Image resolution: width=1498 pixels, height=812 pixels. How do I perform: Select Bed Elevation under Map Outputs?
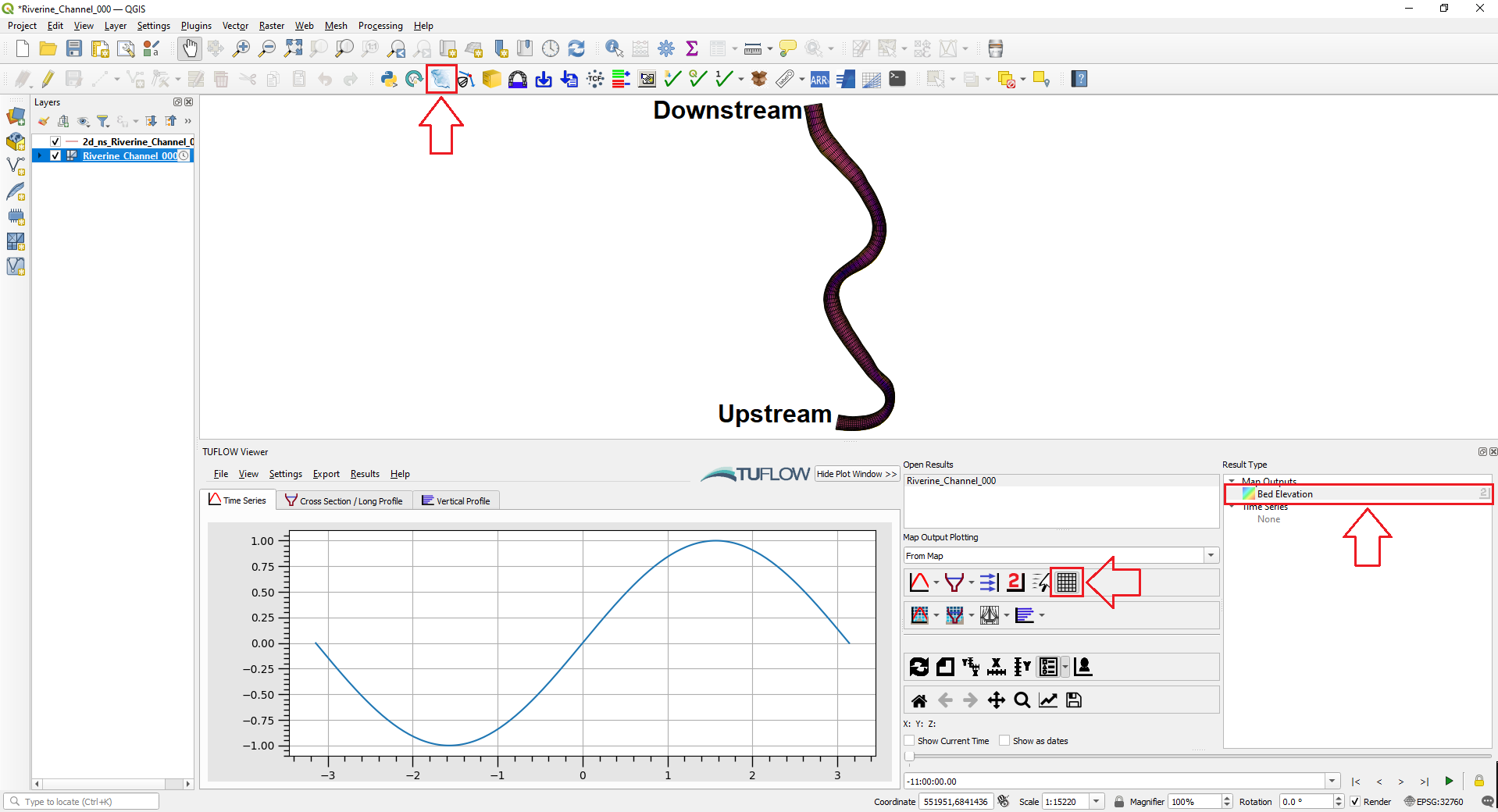1282,493
